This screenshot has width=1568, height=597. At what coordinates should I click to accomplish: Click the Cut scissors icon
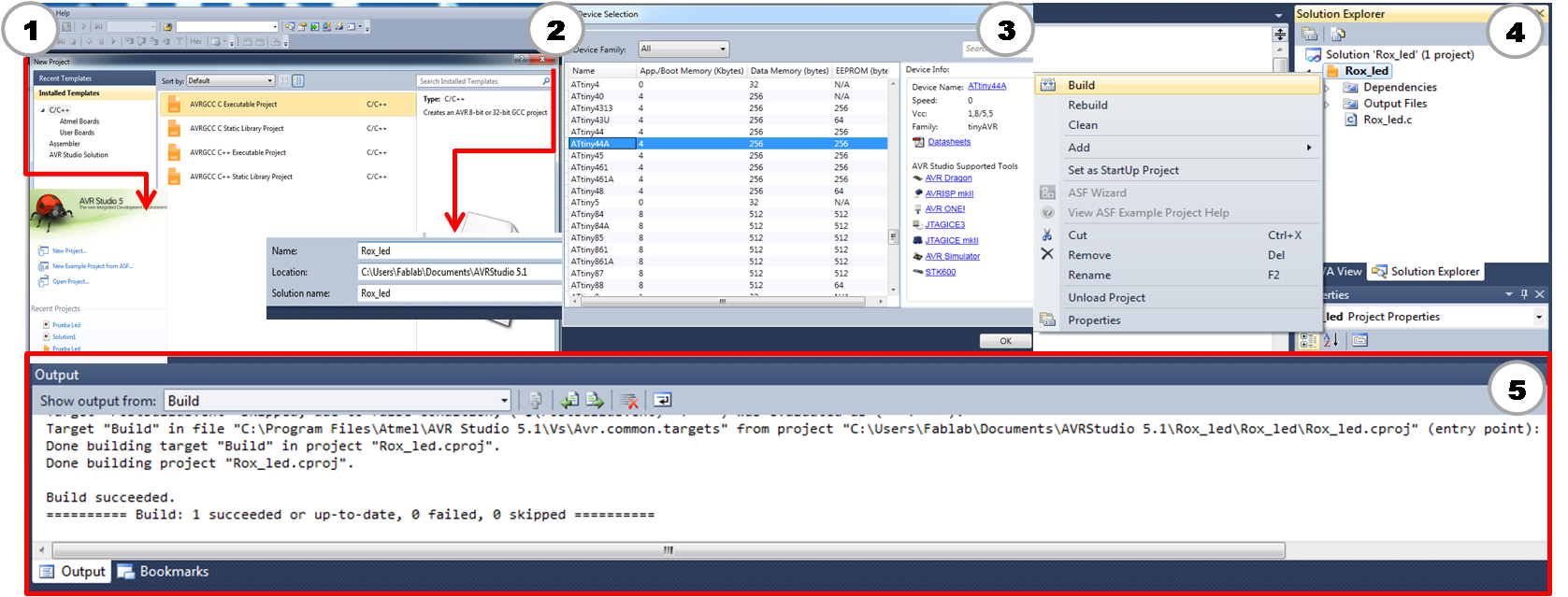coord(1047,235)
